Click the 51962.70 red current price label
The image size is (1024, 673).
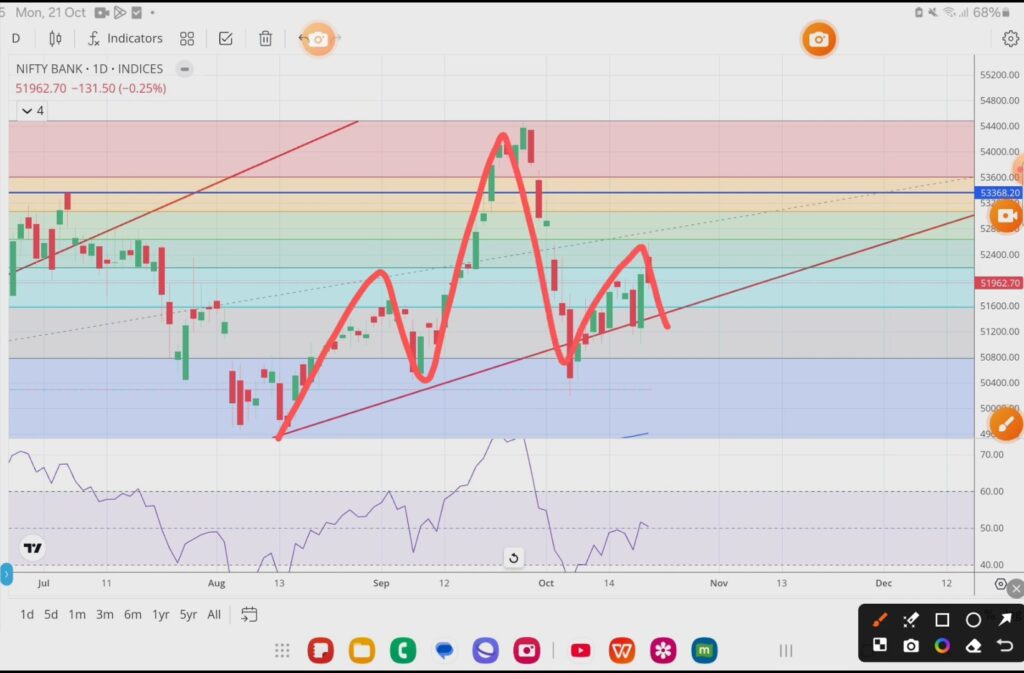999,283
